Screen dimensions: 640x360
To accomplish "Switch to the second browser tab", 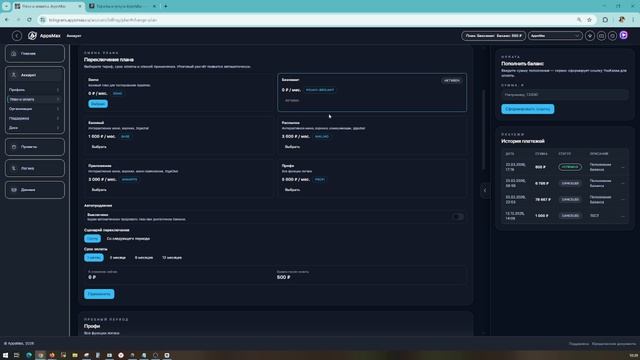I will click(122, 6).
